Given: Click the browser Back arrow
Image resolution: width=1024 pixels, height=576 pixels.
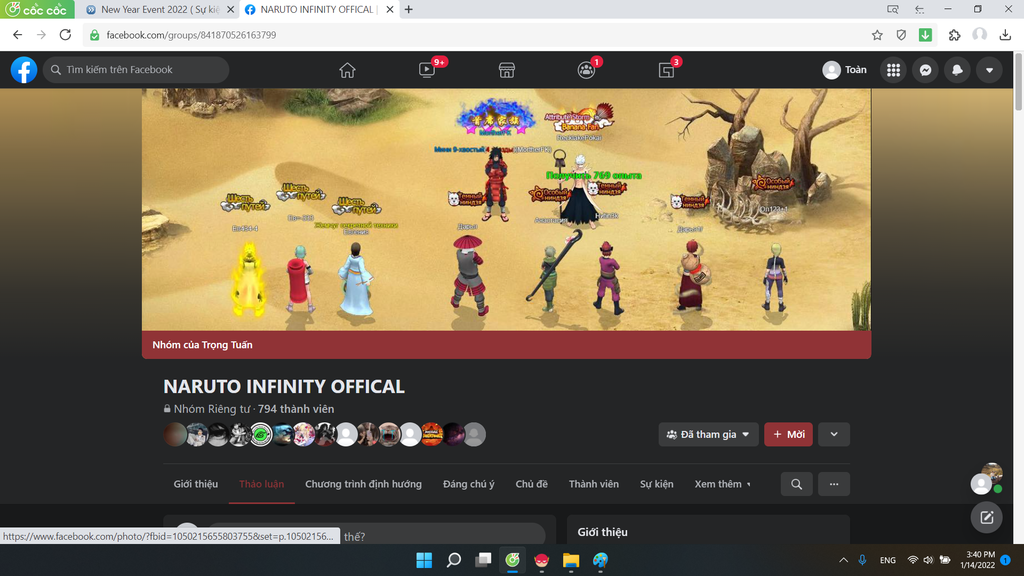Looking at the screenshot, I should point(18,35).
